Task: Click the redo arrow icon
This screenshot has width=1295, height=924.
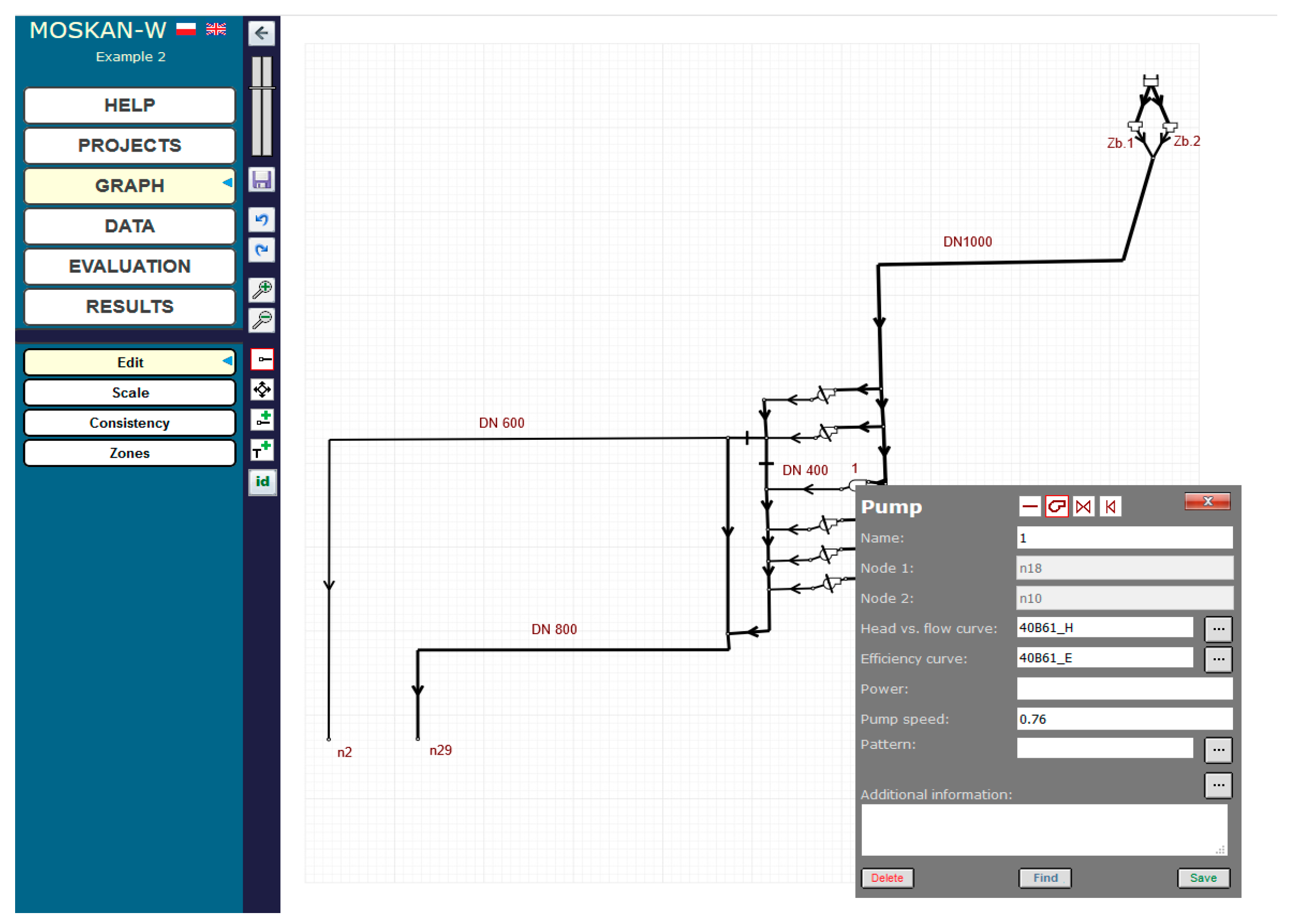Action: pyautogui.click(x=262, y=250)
